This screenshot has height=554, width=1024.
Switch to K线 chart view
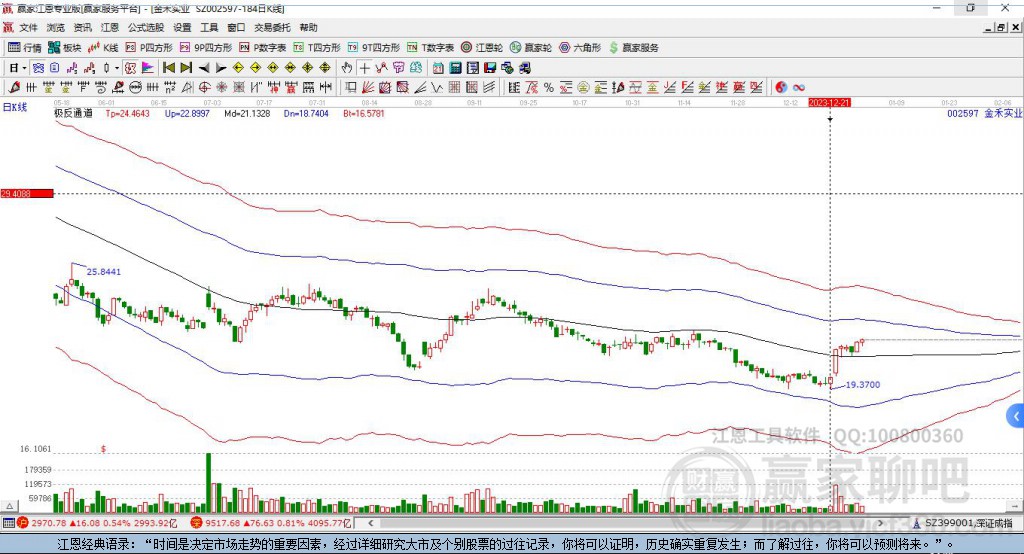pos(103,48)
